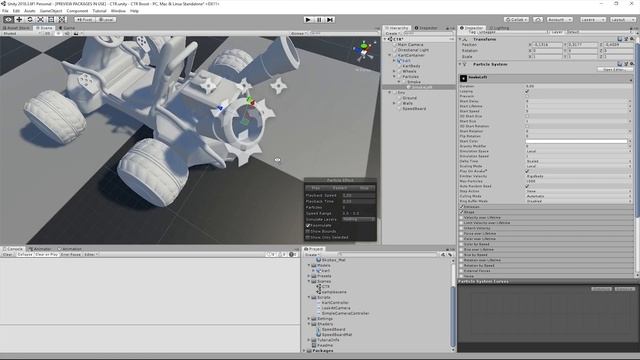Open the GameObject menu

pos(51,11)
